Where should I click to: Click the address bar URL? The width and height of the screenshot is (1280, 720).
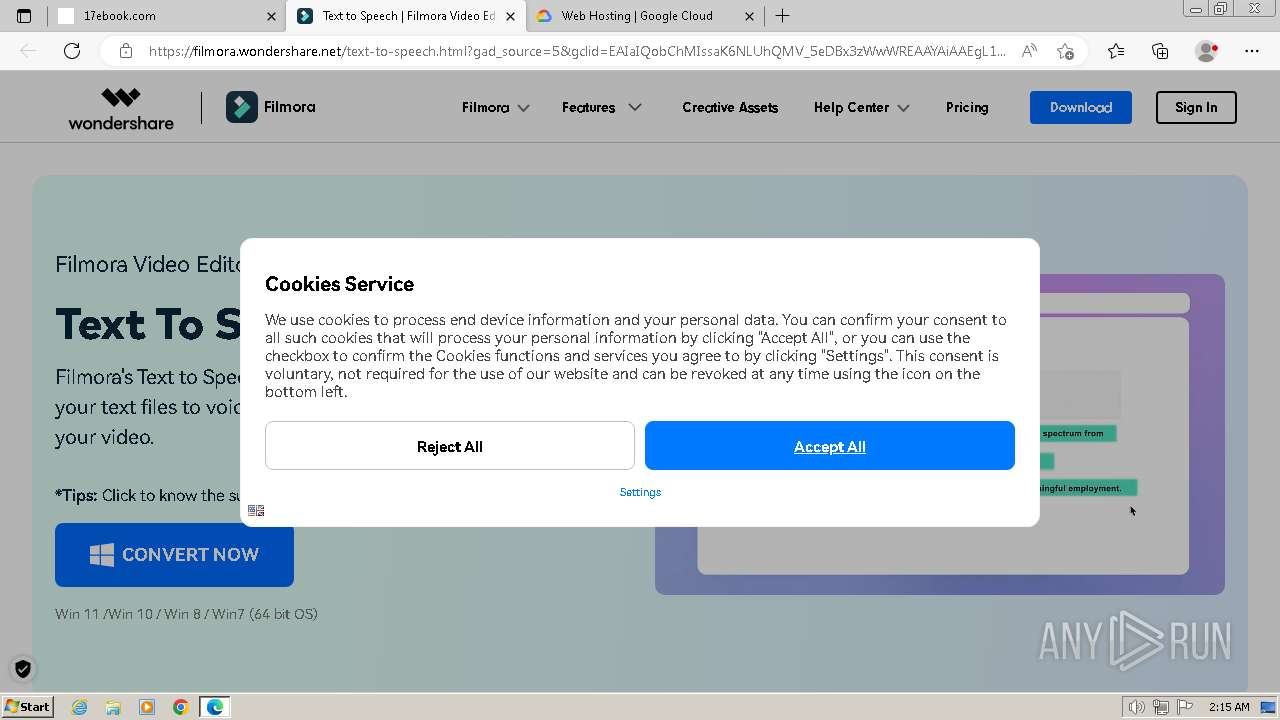point(577,51)
